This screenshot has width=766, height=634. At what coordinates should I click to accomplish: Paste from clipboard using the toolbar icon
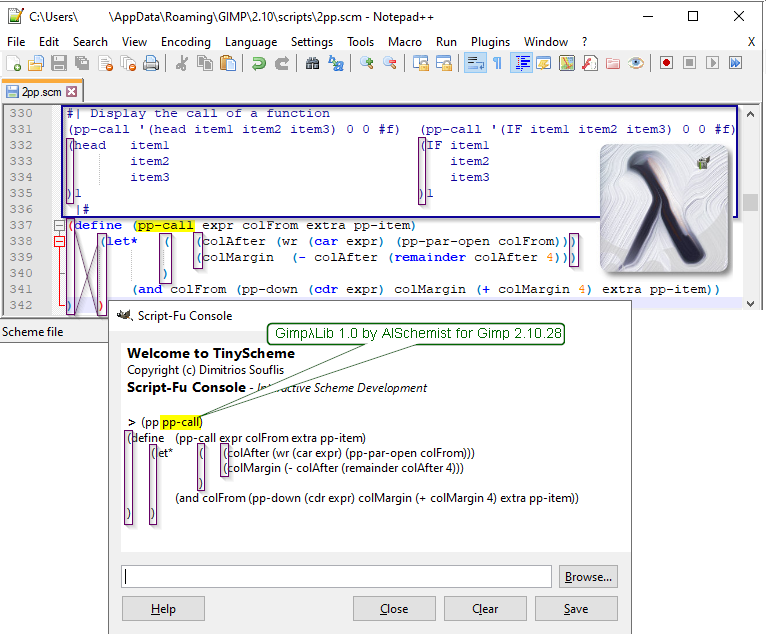[228, 63]
